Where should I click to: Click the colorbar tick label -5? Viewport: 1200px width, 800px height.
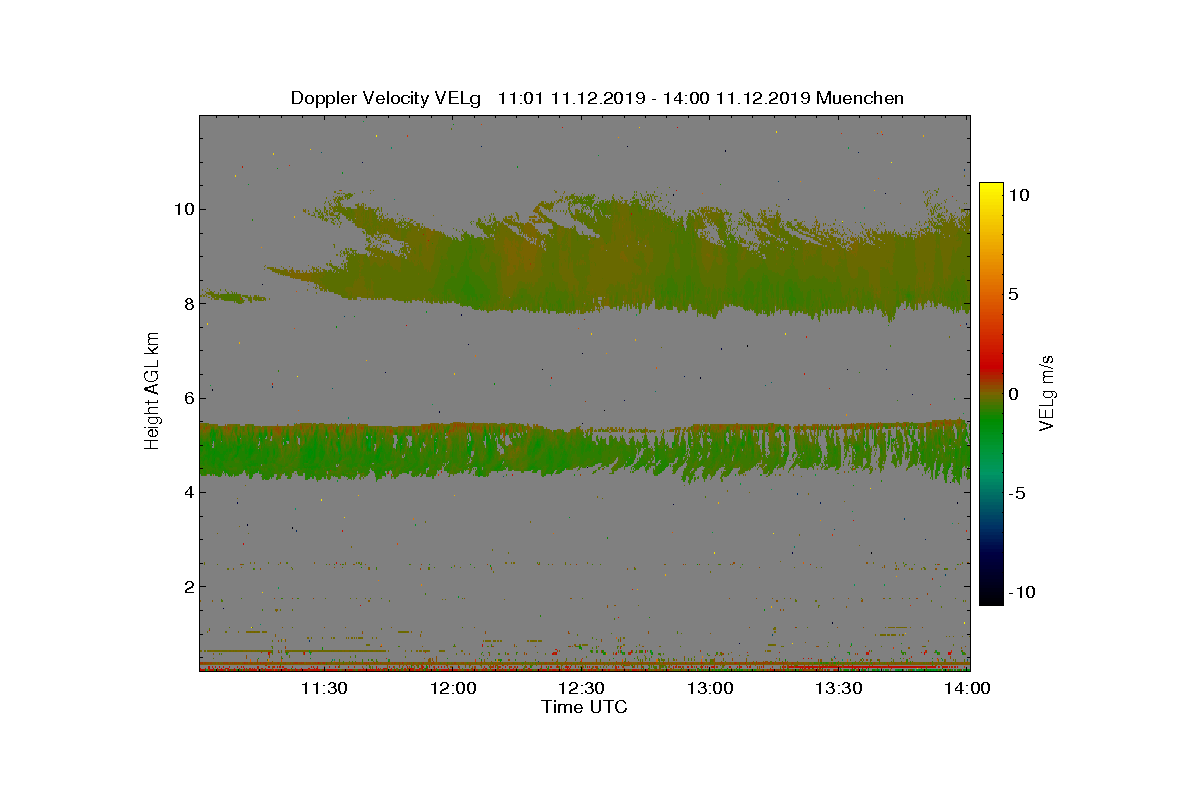[1016, 493]
